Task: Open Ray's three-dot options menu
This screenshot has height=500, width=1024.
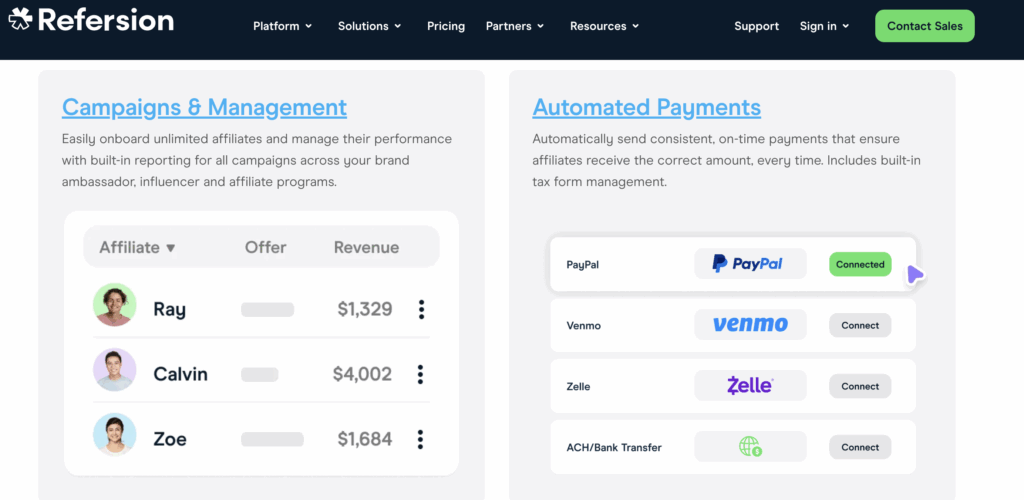Action: pos(421,309)
